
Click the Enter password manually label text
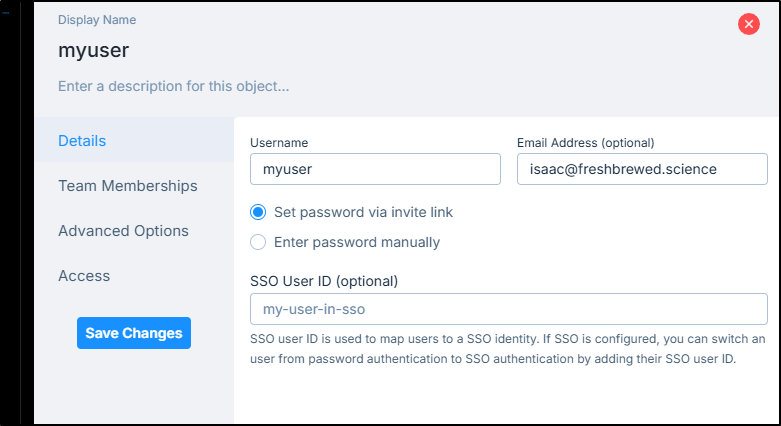click(x=357, y=242)
